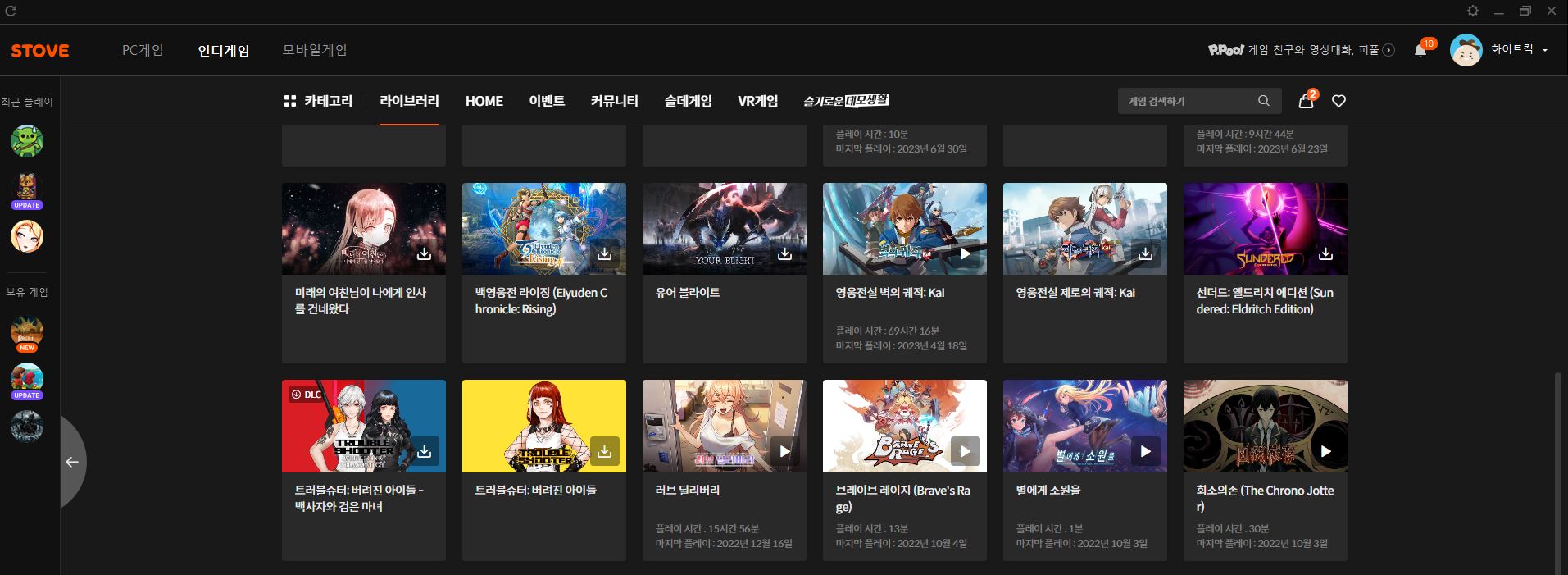Open the 슬데게임 tab
The image size is (1568, 575).
(x=688, y=101)
